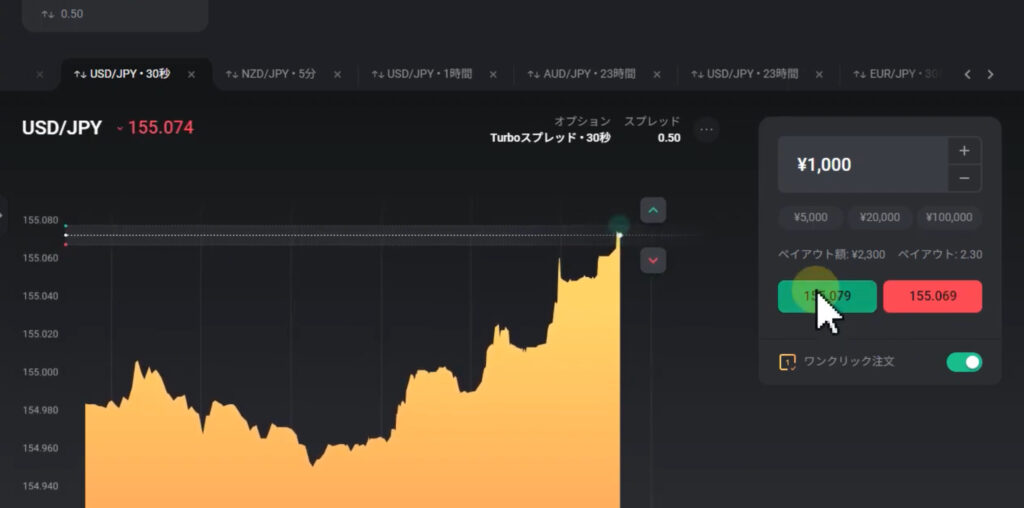The width and height of the screenshot is (1024, 508).
Task: Click the 155.080 price axis label
Action: click(40, 220)
